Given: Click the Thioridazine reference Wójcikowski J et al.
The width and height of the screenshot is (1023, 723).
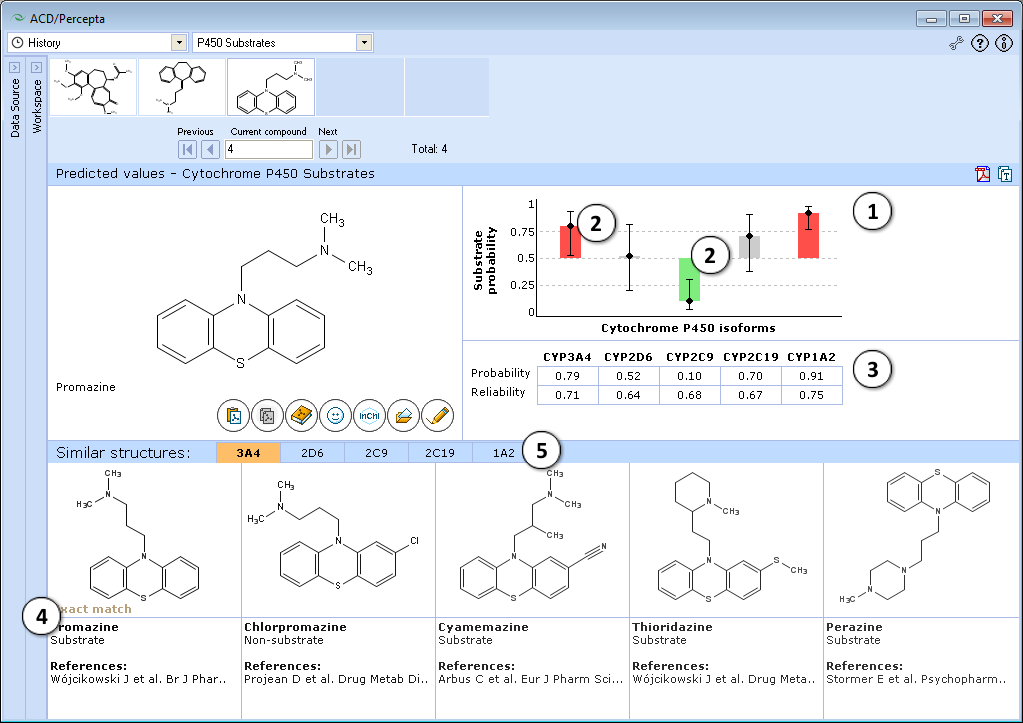Looking at the screenshot, I should pos(724,679).
